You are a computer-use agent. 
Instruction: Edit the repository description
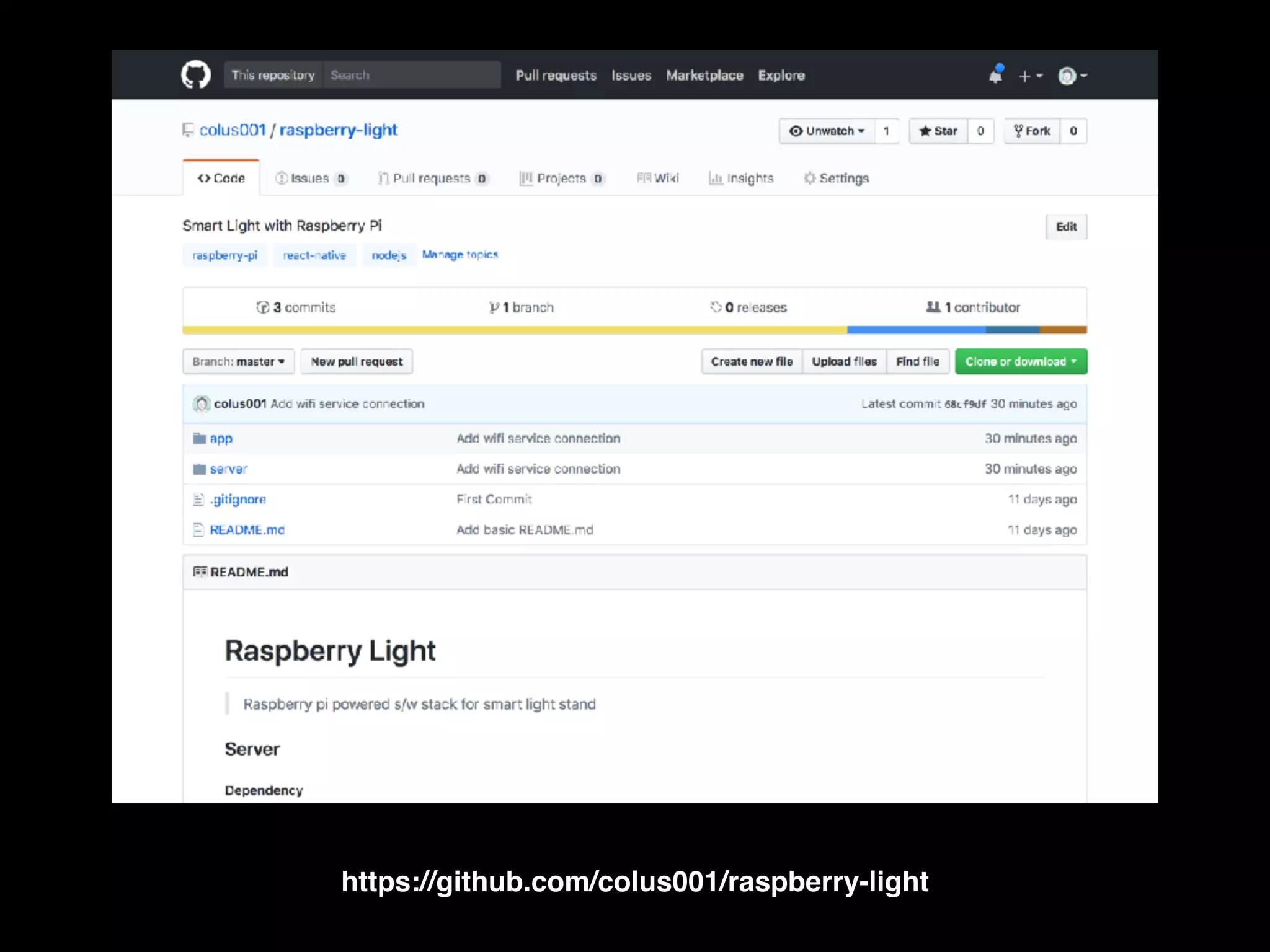tap(1066, 226)
